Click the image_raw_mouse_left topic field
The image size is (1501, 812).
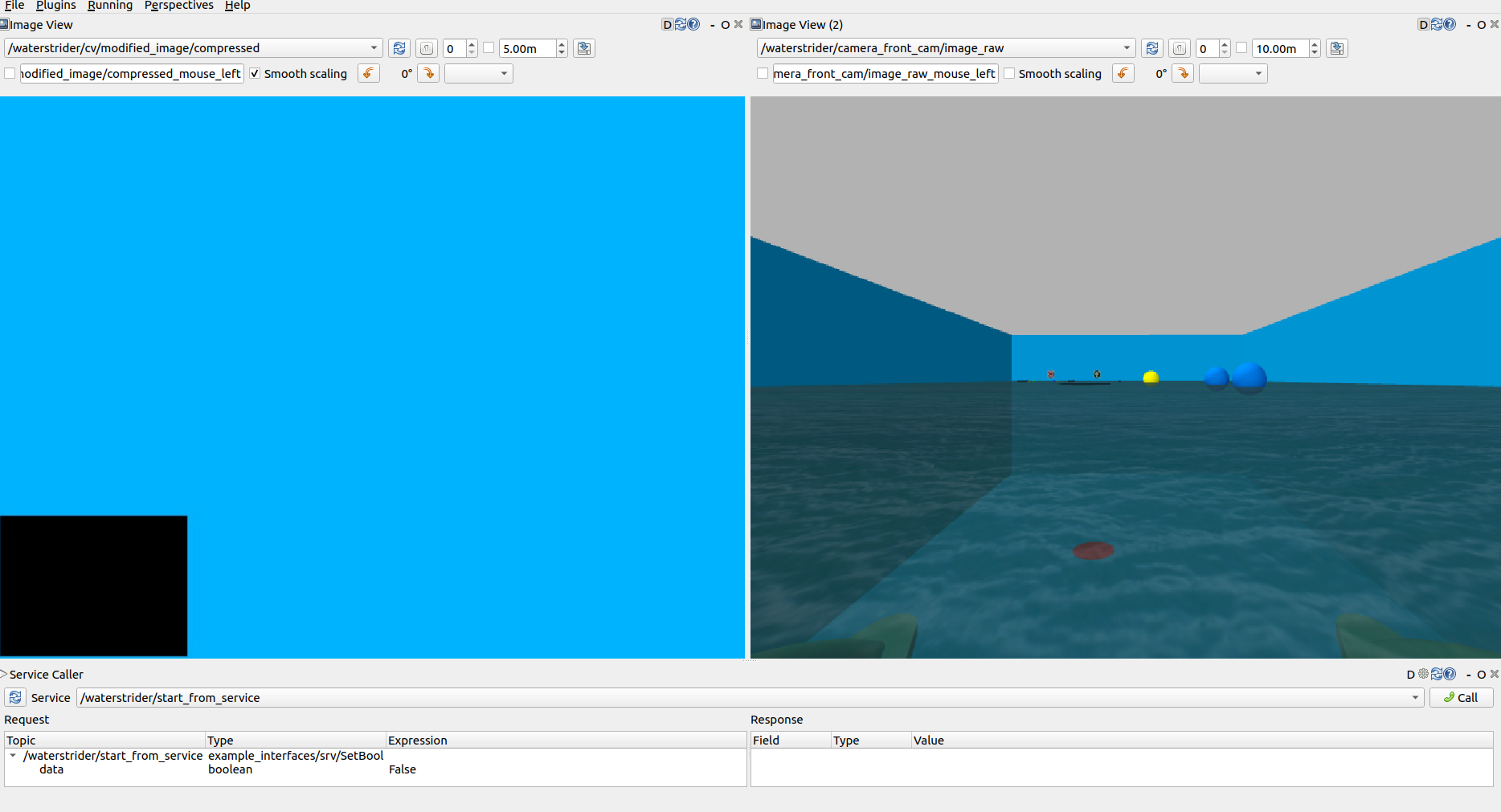coord(885,73)
